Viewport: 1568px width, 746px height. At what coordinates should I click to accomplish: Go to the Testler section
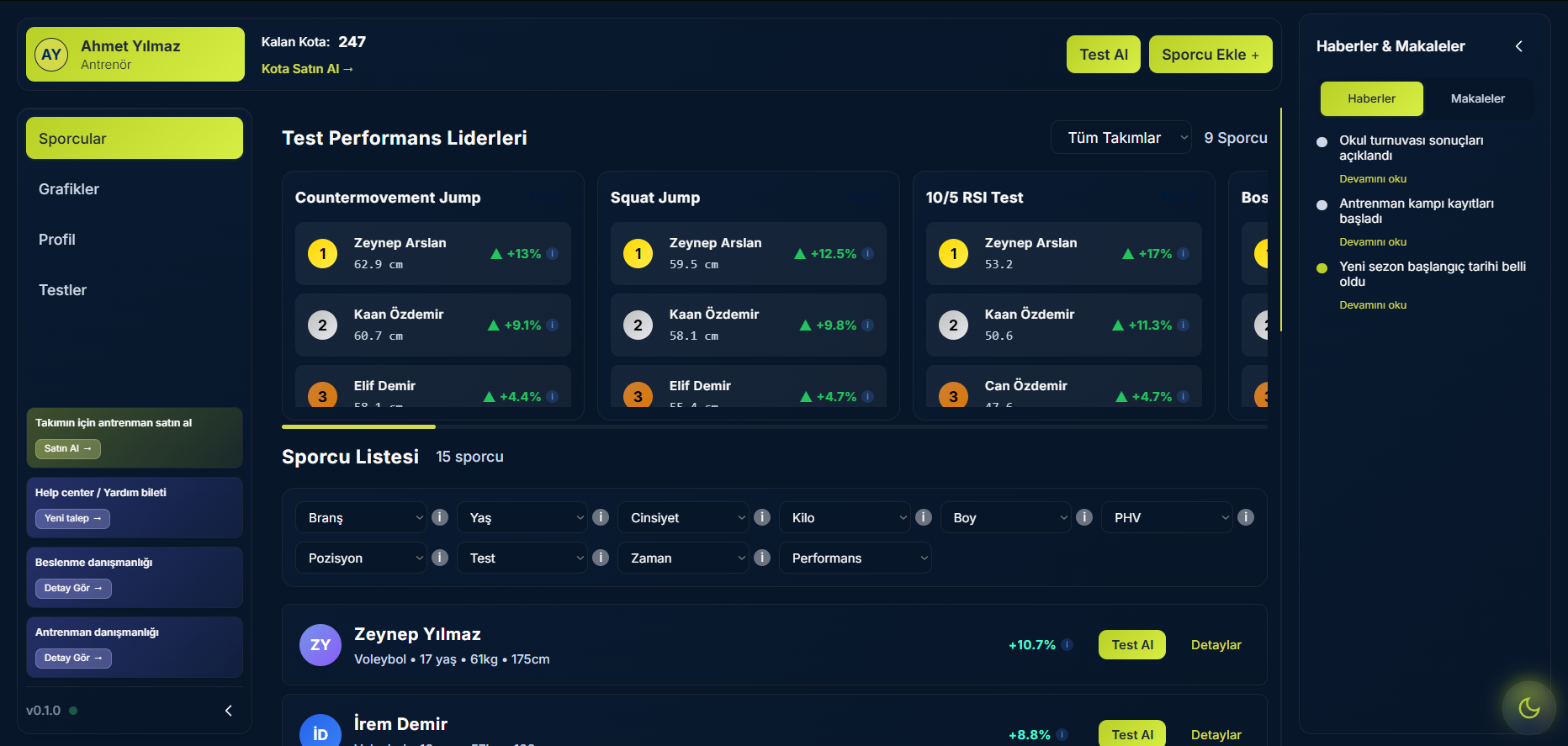63,290
